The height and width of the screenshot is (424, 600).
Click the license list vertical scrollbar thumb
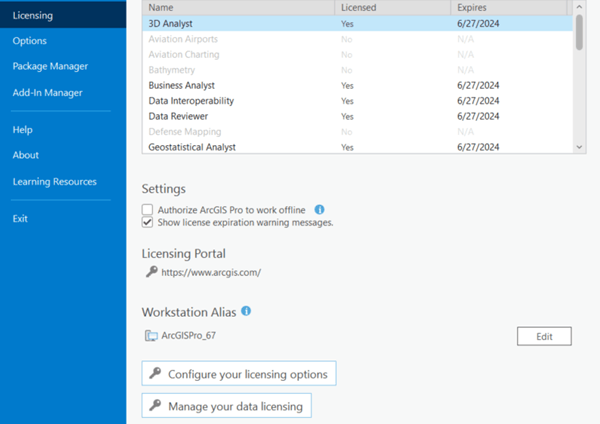[579, 32]
